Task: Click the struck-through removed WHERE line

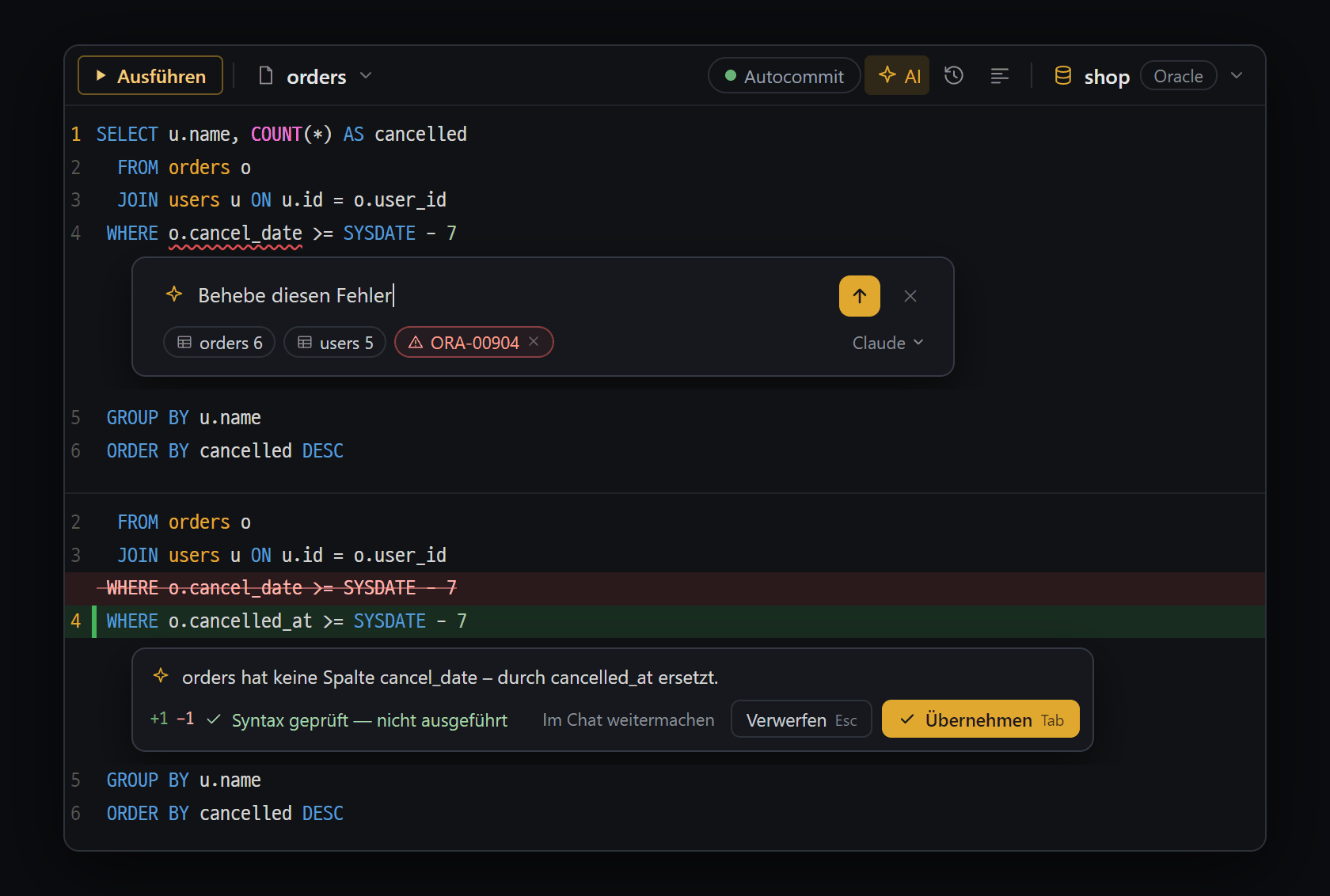Action: coord(665,588)
